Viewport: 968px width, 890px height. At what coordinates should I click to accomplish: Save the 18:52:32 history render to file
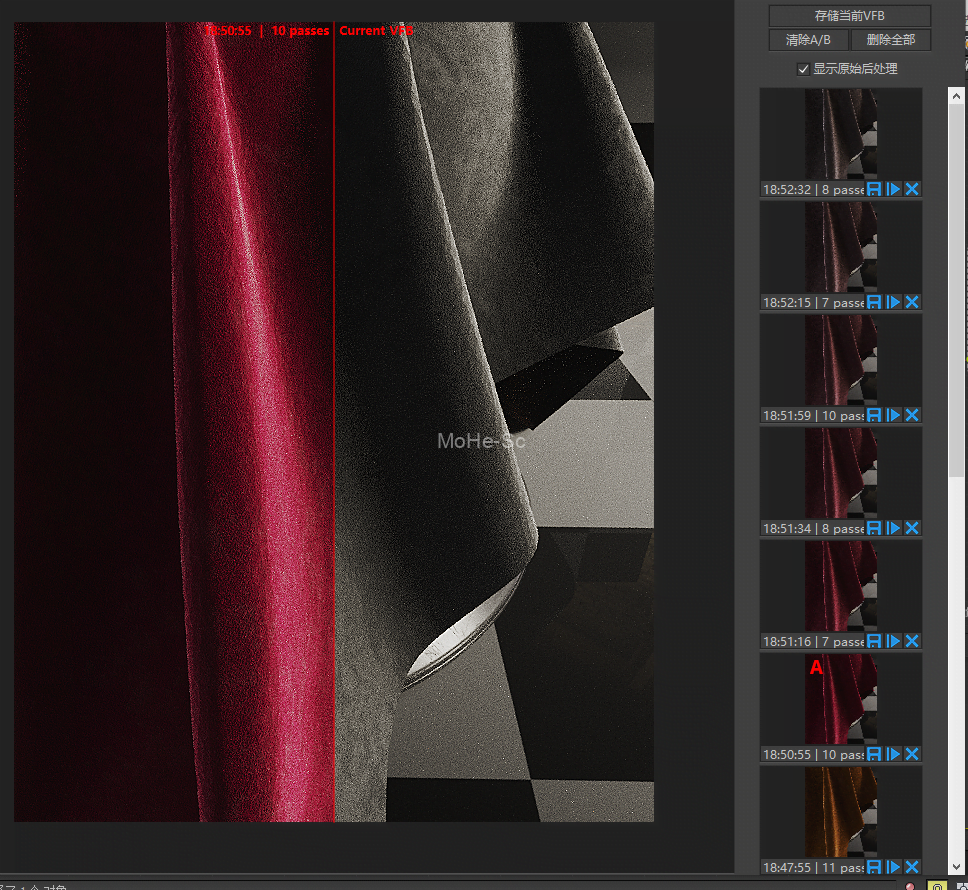874,189
